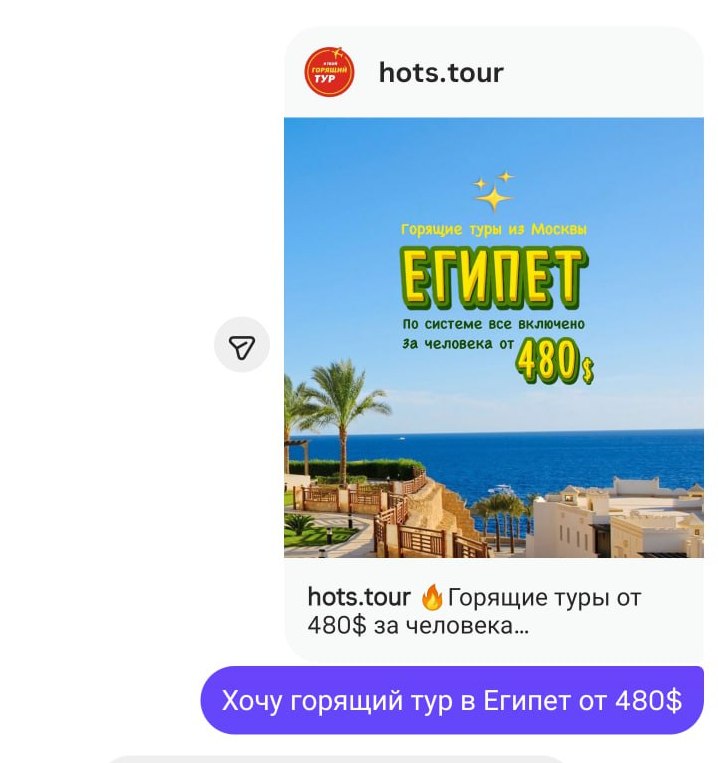Click the white resort buildings in the photo
The width and height of the screenshot is (718, 763).
click(x=618, y=521)
